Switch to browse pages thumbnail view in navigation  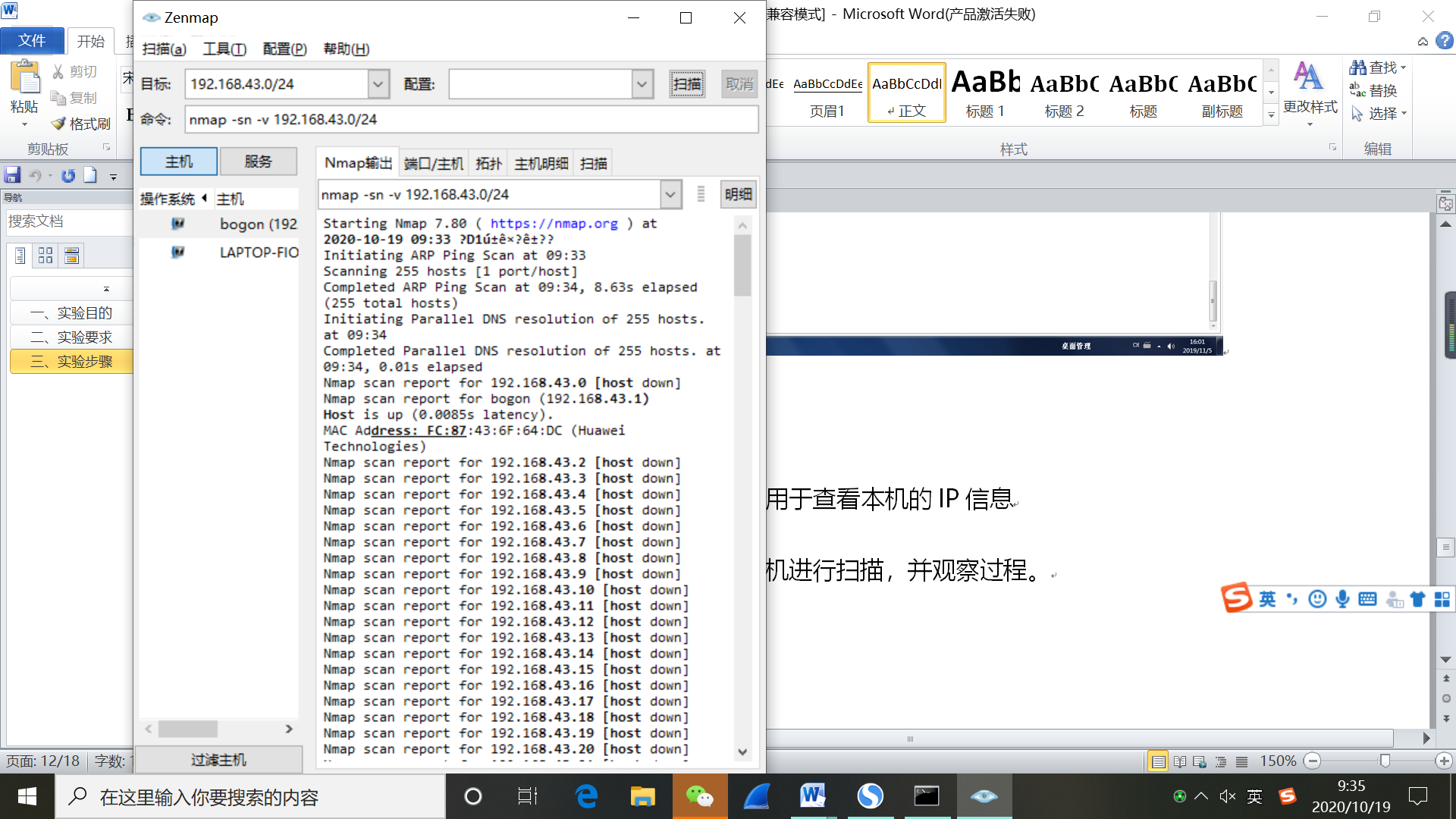(x=45, y=256)
